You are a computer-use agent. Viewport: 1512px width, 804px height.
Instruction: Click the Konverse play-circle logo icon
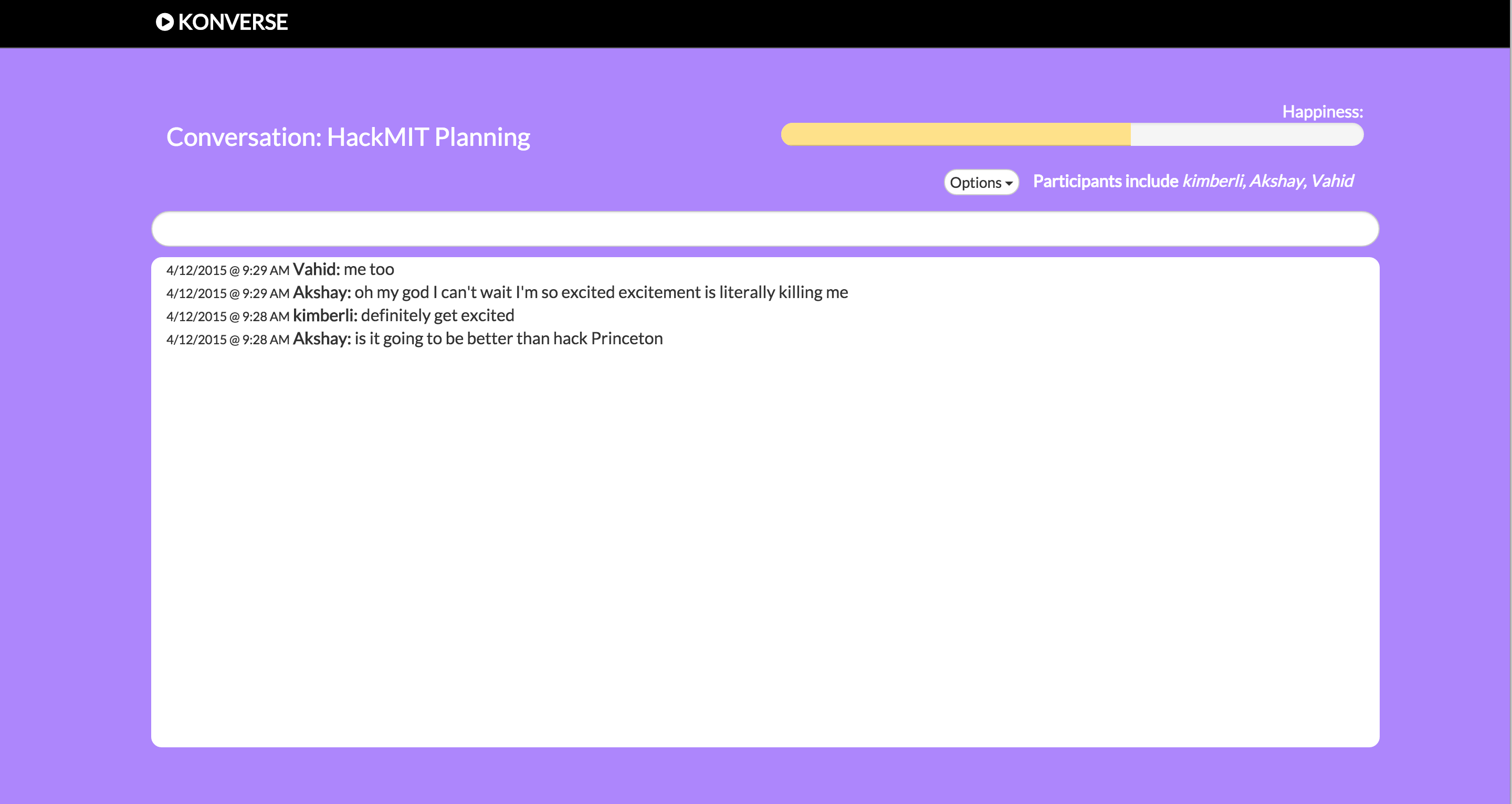[164, 22]
